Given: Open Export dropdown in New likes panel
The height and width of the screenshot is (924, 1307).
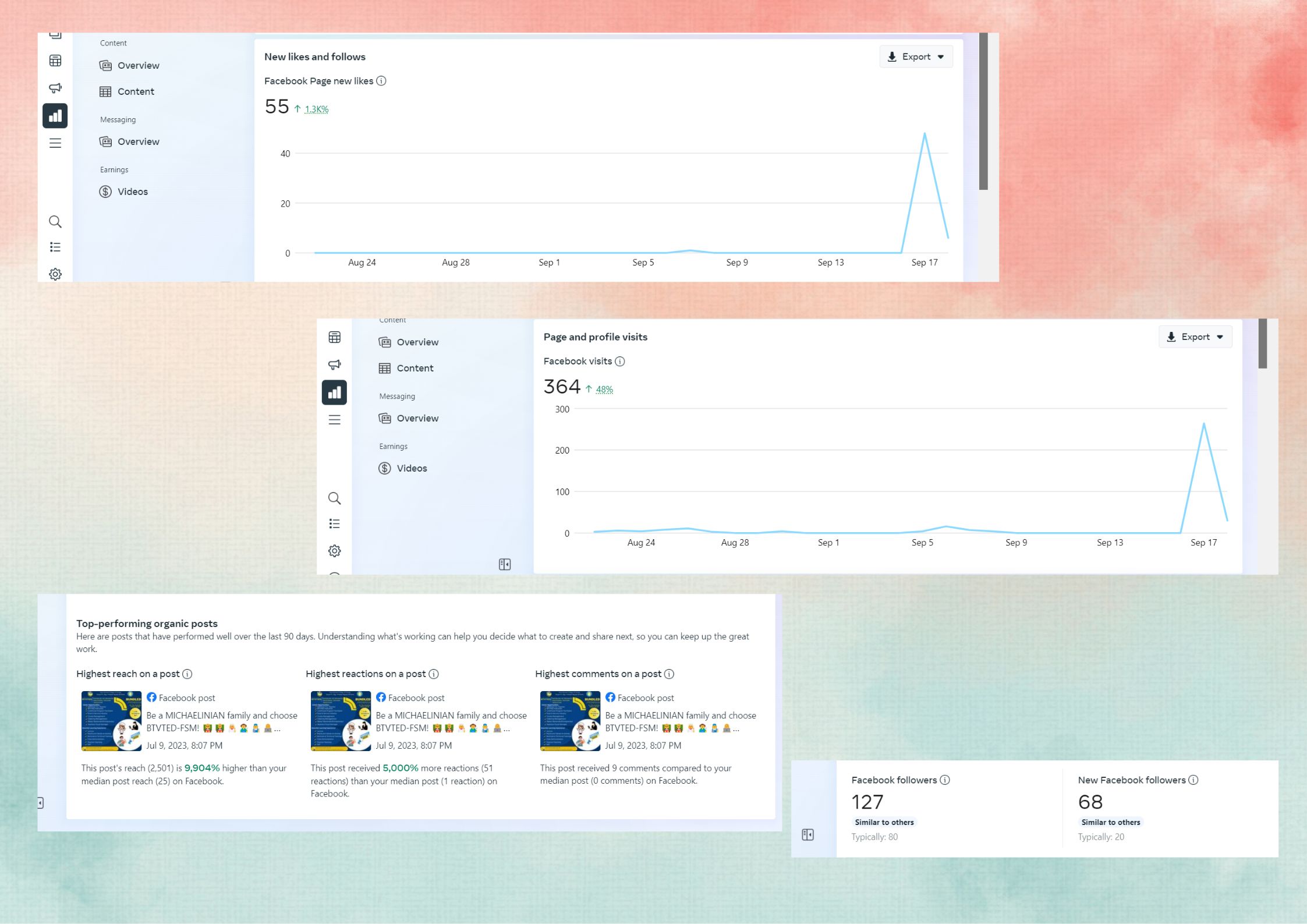Looking at the screenshot, I should point(916,56).
